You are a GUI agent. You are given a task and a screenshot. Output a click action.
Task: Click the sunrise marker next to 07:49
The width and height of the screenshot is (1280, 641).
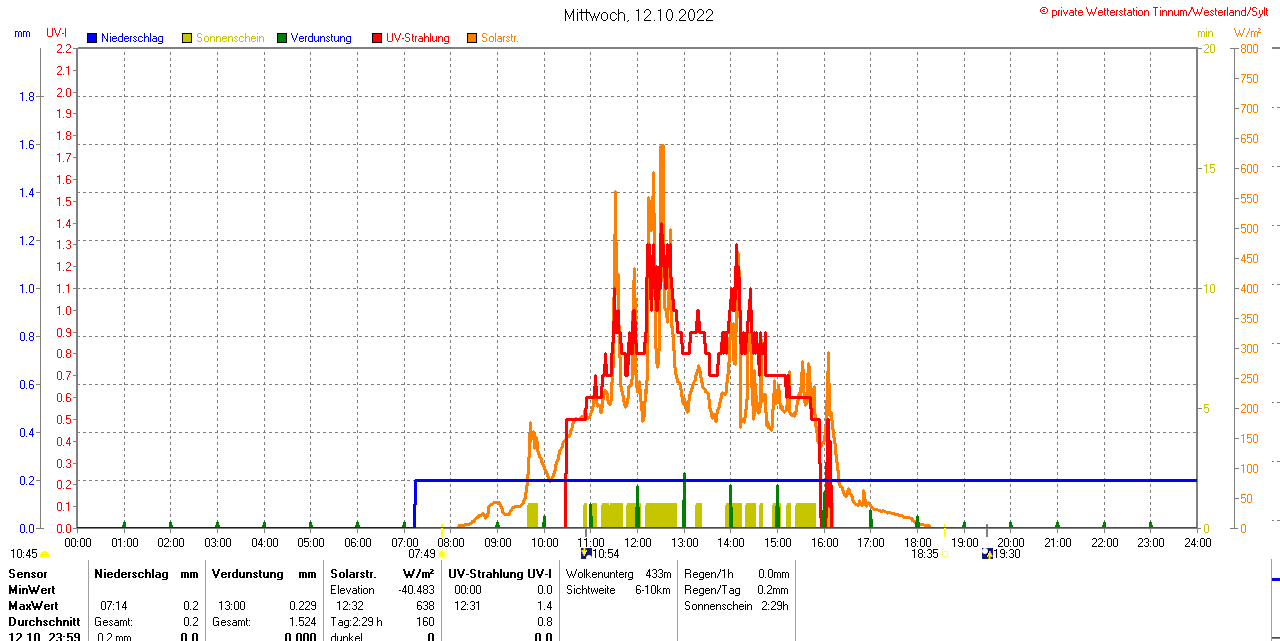[442, 554]
